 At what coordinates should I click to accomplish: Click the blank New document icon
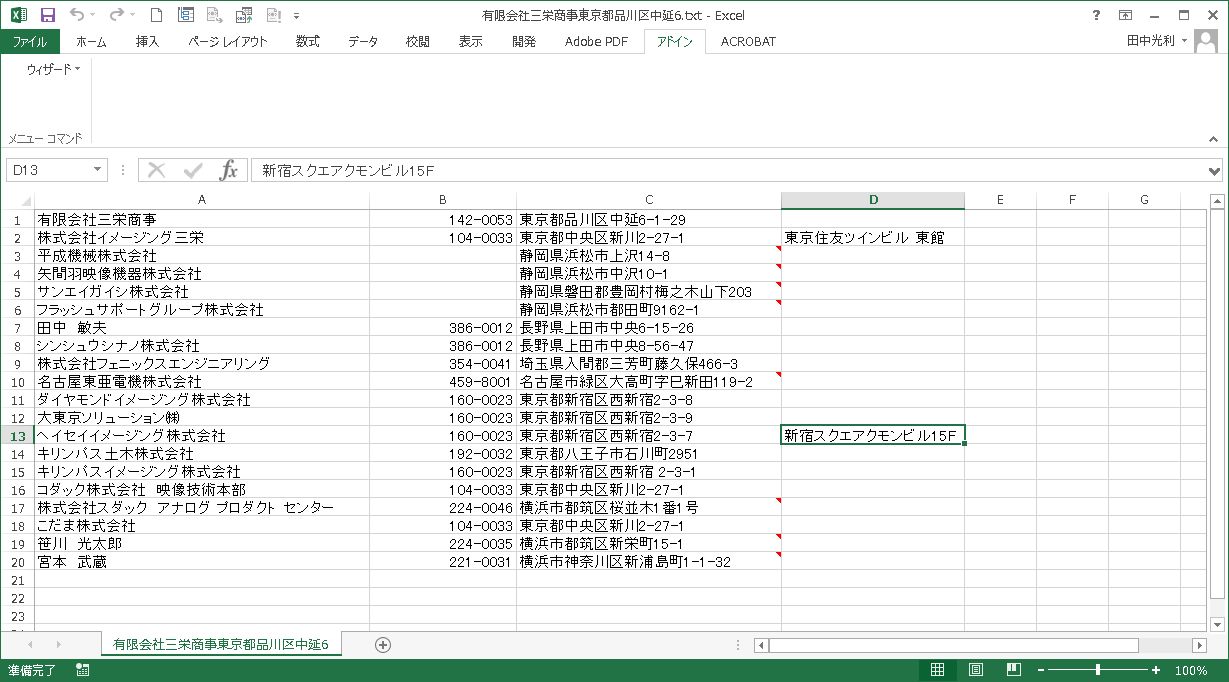[x=155, y=15]
